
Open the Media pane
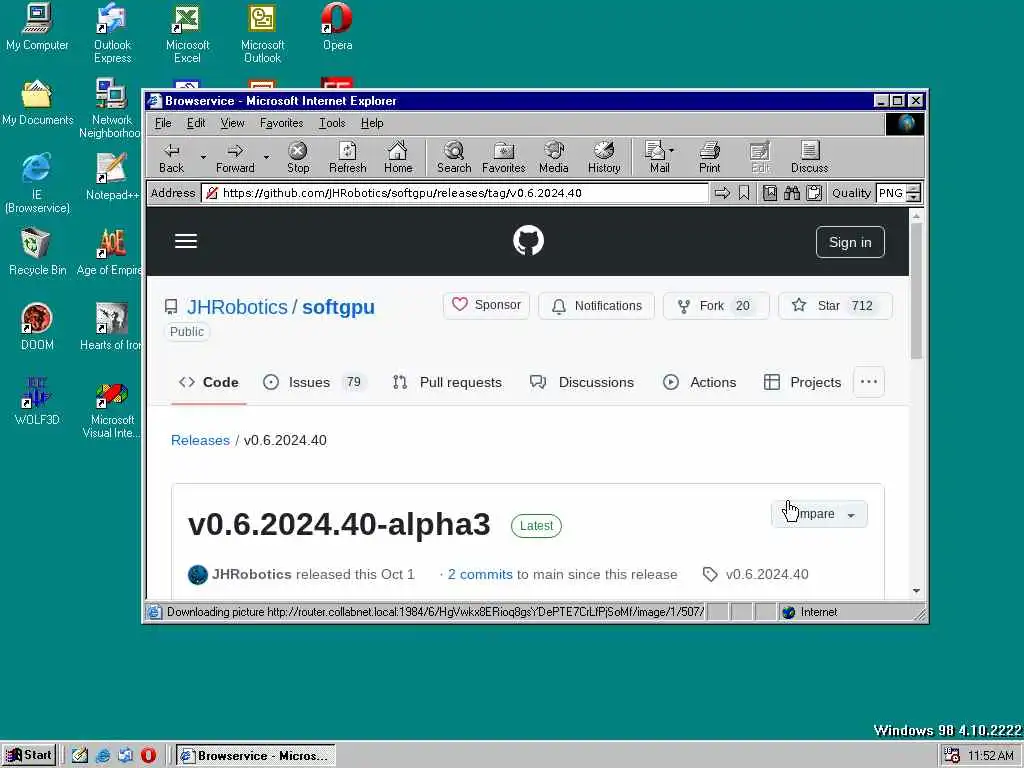click(554, 157)
